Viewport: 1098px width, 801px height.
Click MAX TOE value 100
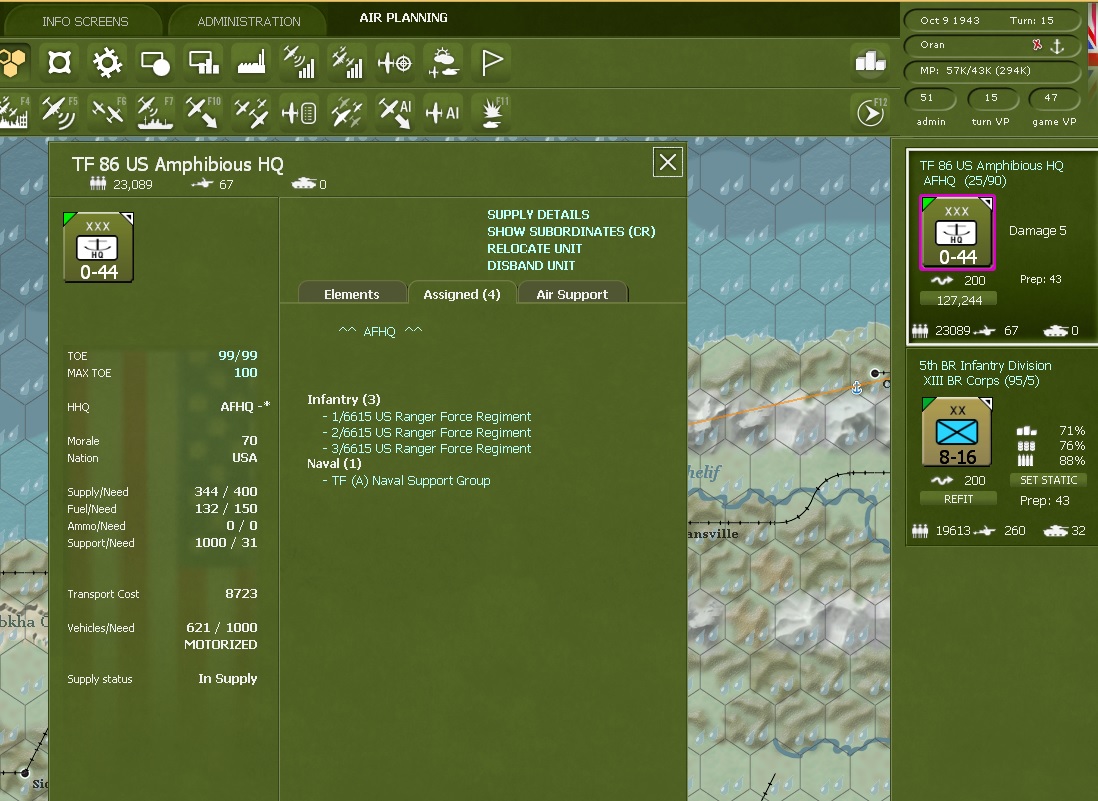[x=245, y=372]
